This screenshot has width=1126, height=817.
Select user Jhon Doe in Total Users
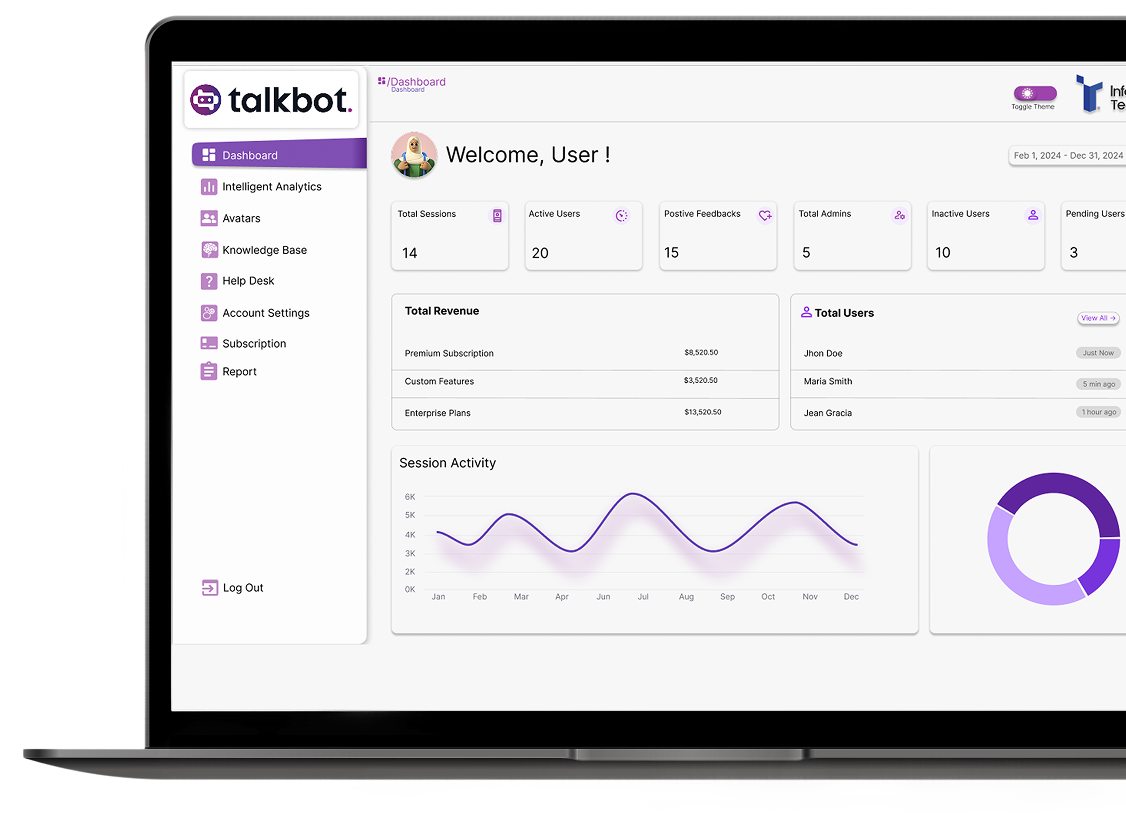(823, 353)
